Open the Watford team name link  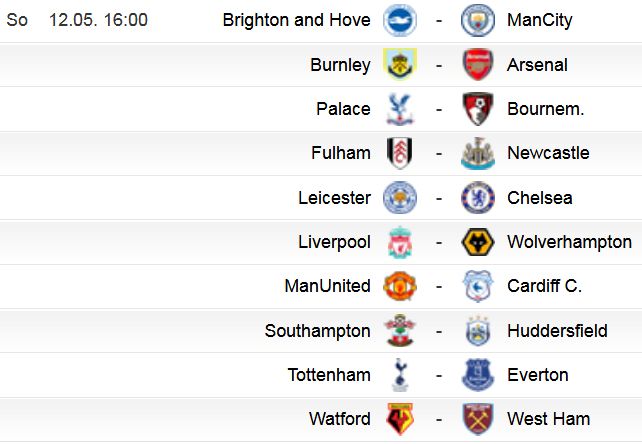pos(340,419)
